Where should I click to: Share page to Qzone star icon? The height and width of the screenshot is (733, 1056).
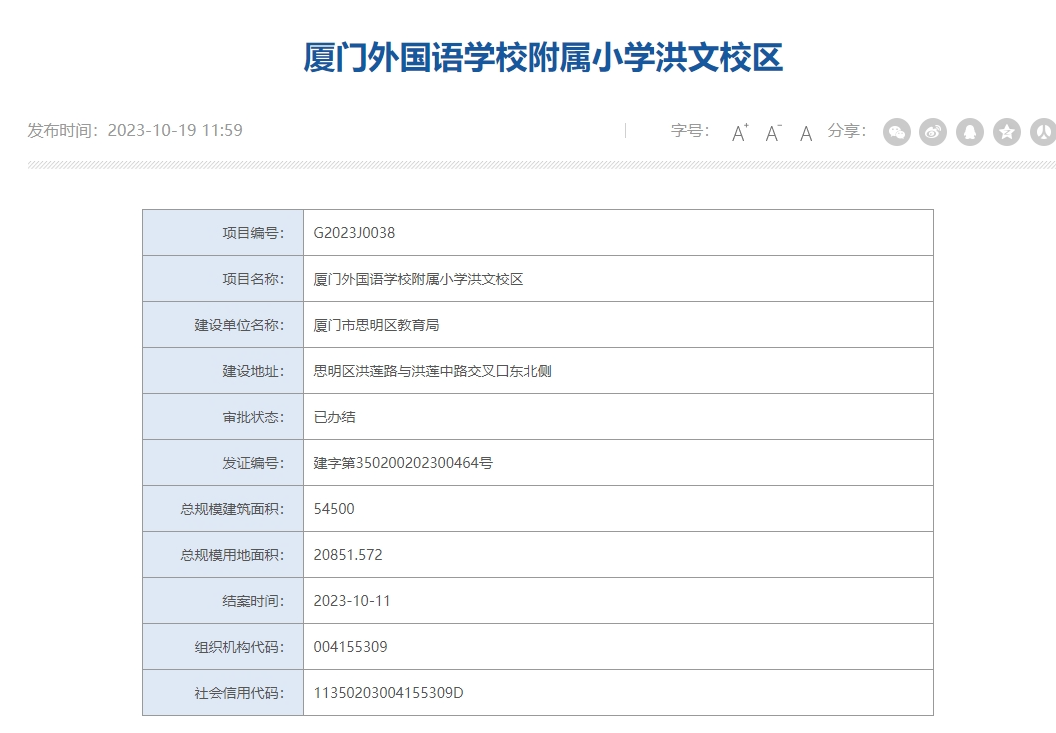click(1007, 132)
